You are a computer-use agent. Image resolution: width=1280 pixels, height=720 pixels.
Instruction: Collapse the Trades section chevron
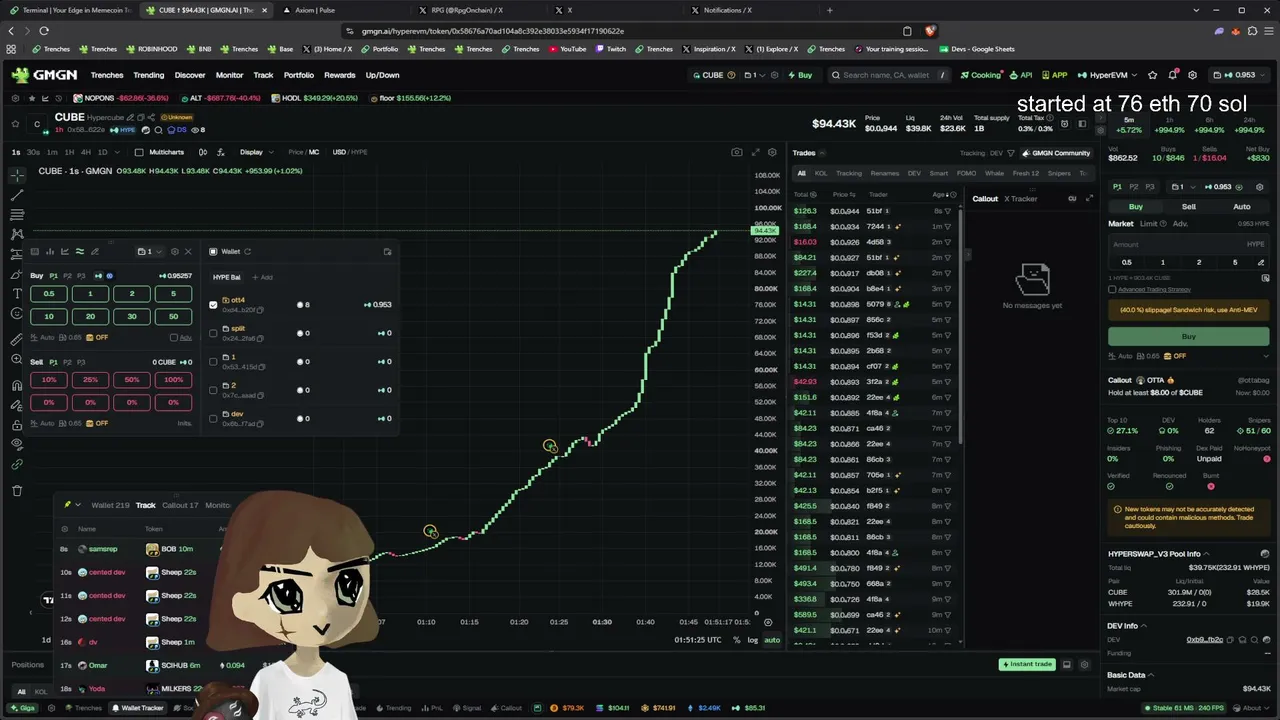click(x=823, y=153)
